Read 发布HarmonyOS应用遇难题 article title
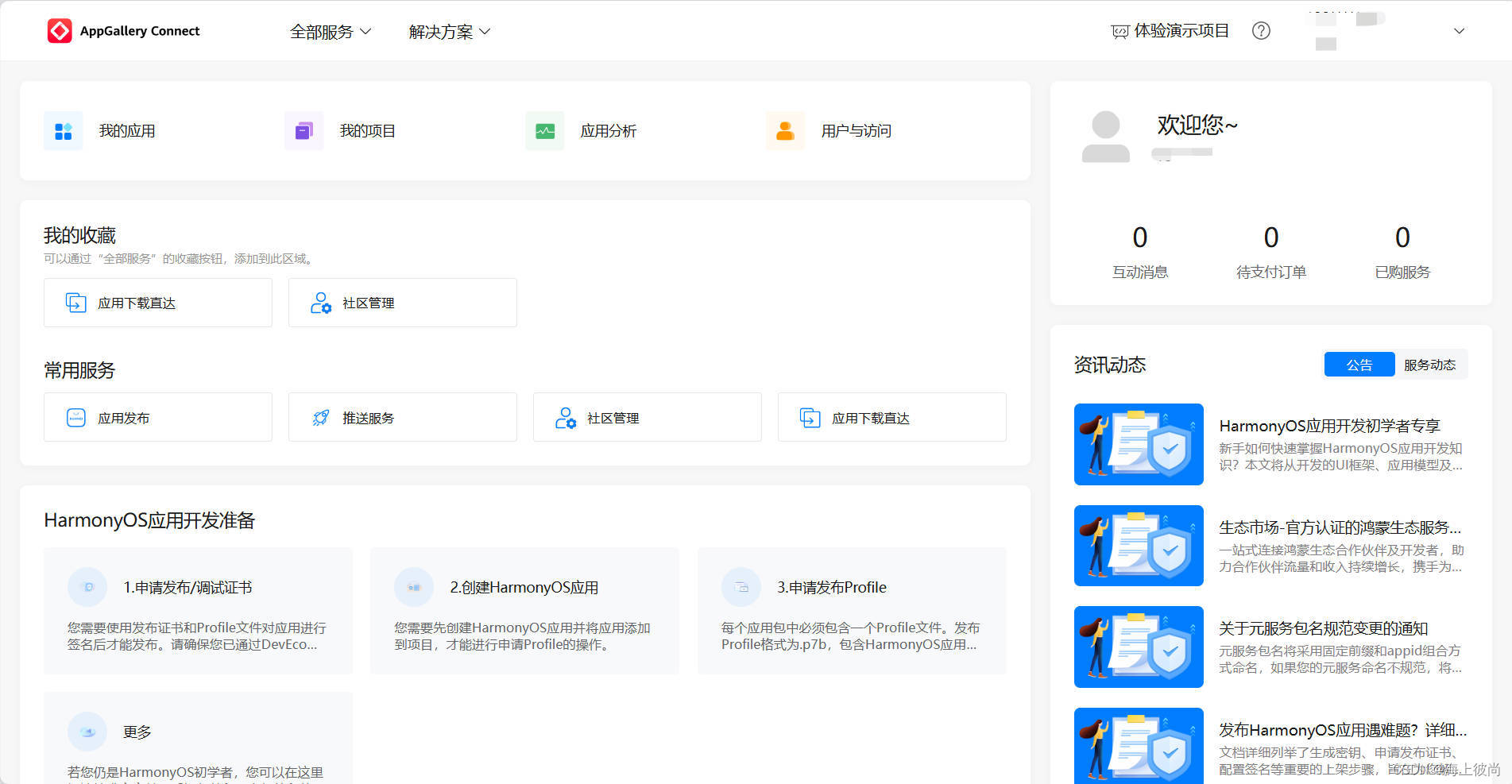Screen dimensions: 1512x784 [x=1343, y=730]
